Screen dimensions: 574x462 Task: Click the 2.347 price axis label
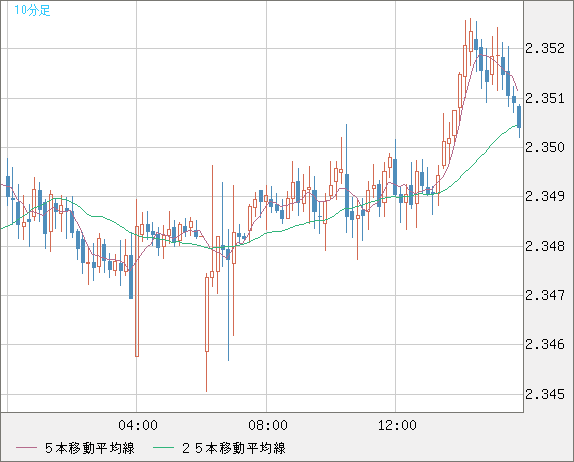[545, 295]
